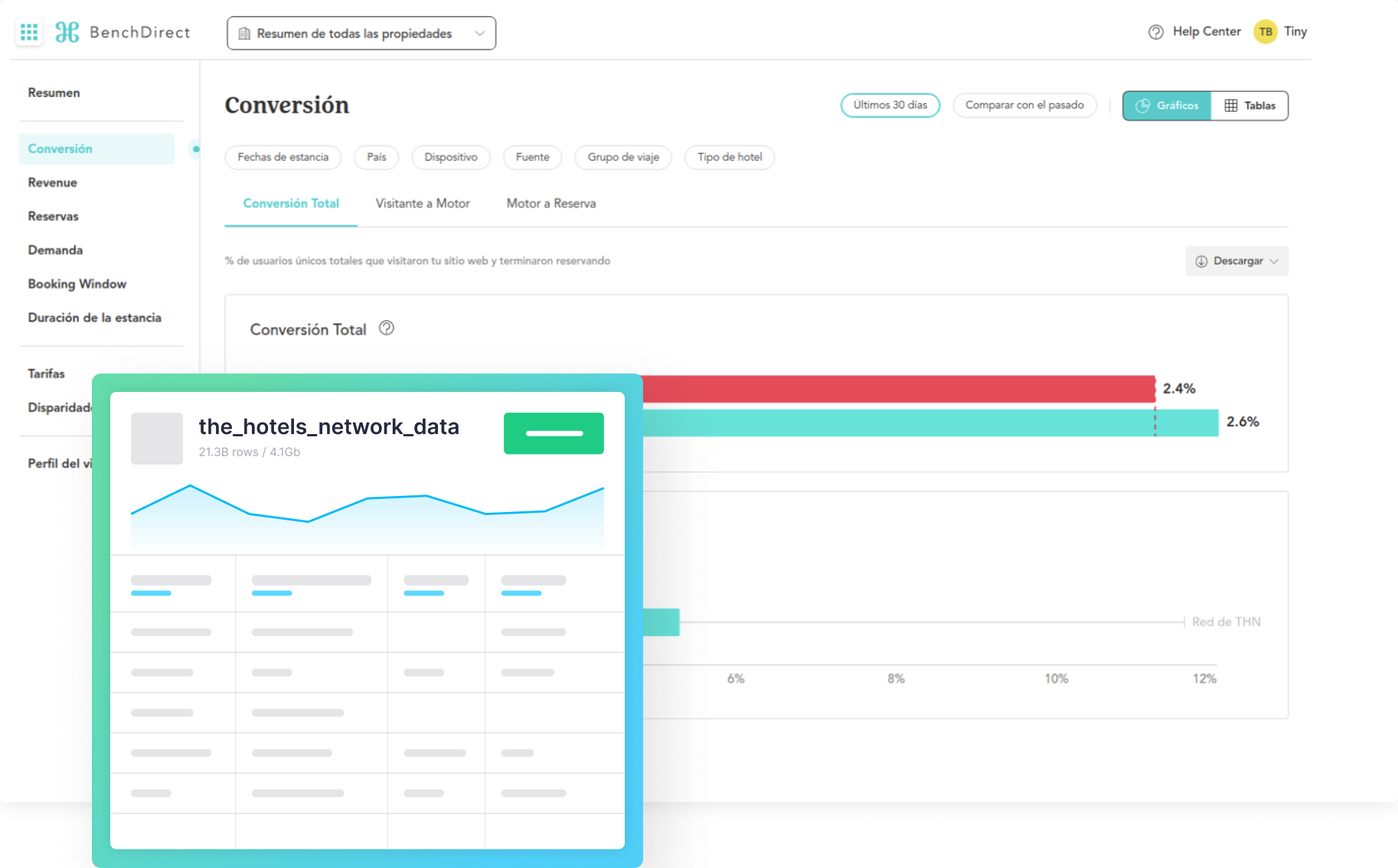
Task: Open Booking Window in sidebar
Action: (77, 284)
